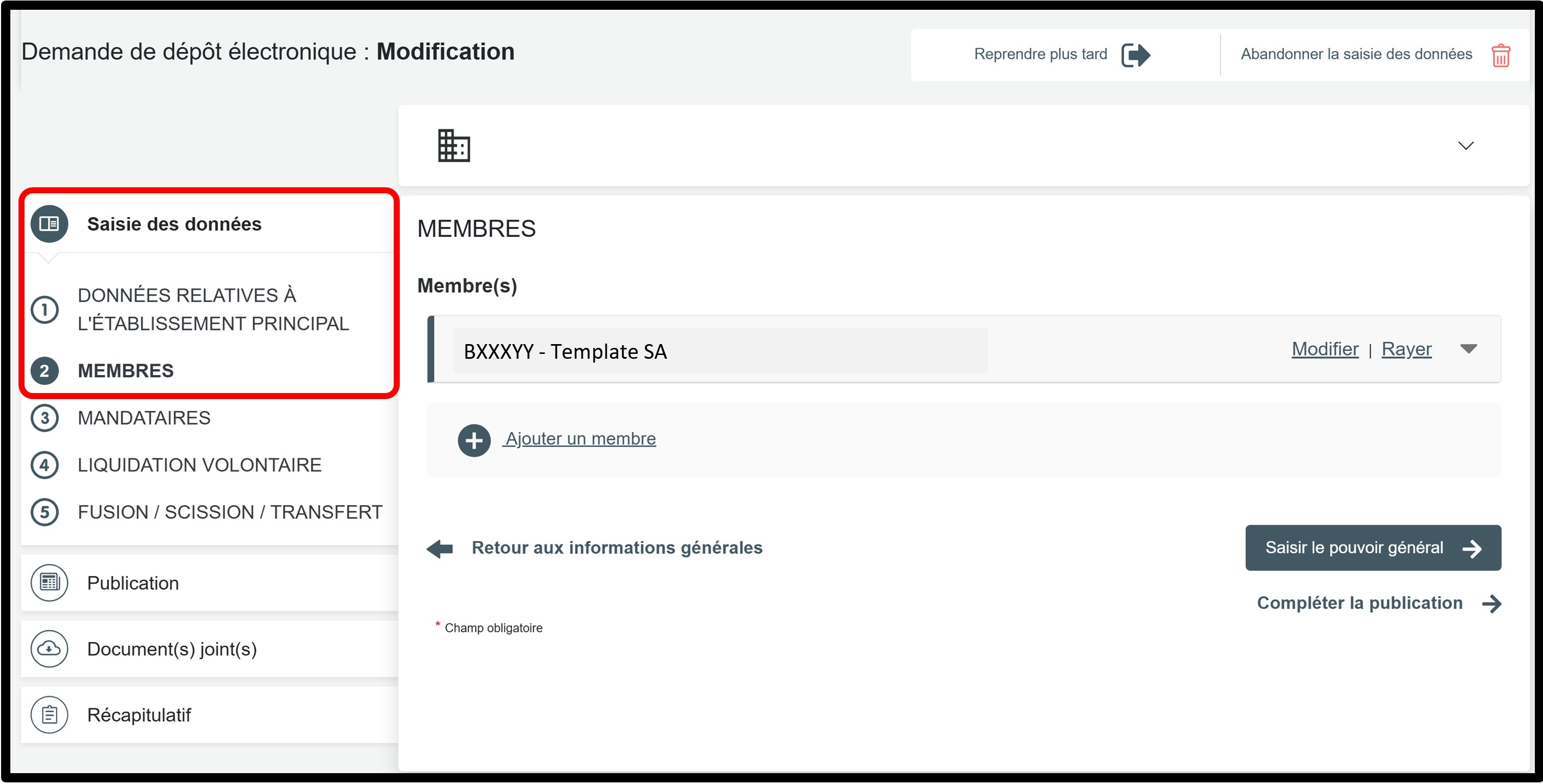Click the Saisie des données book icon
Viewport: 1543px width, 784px height.
click(x=49, y=224)
